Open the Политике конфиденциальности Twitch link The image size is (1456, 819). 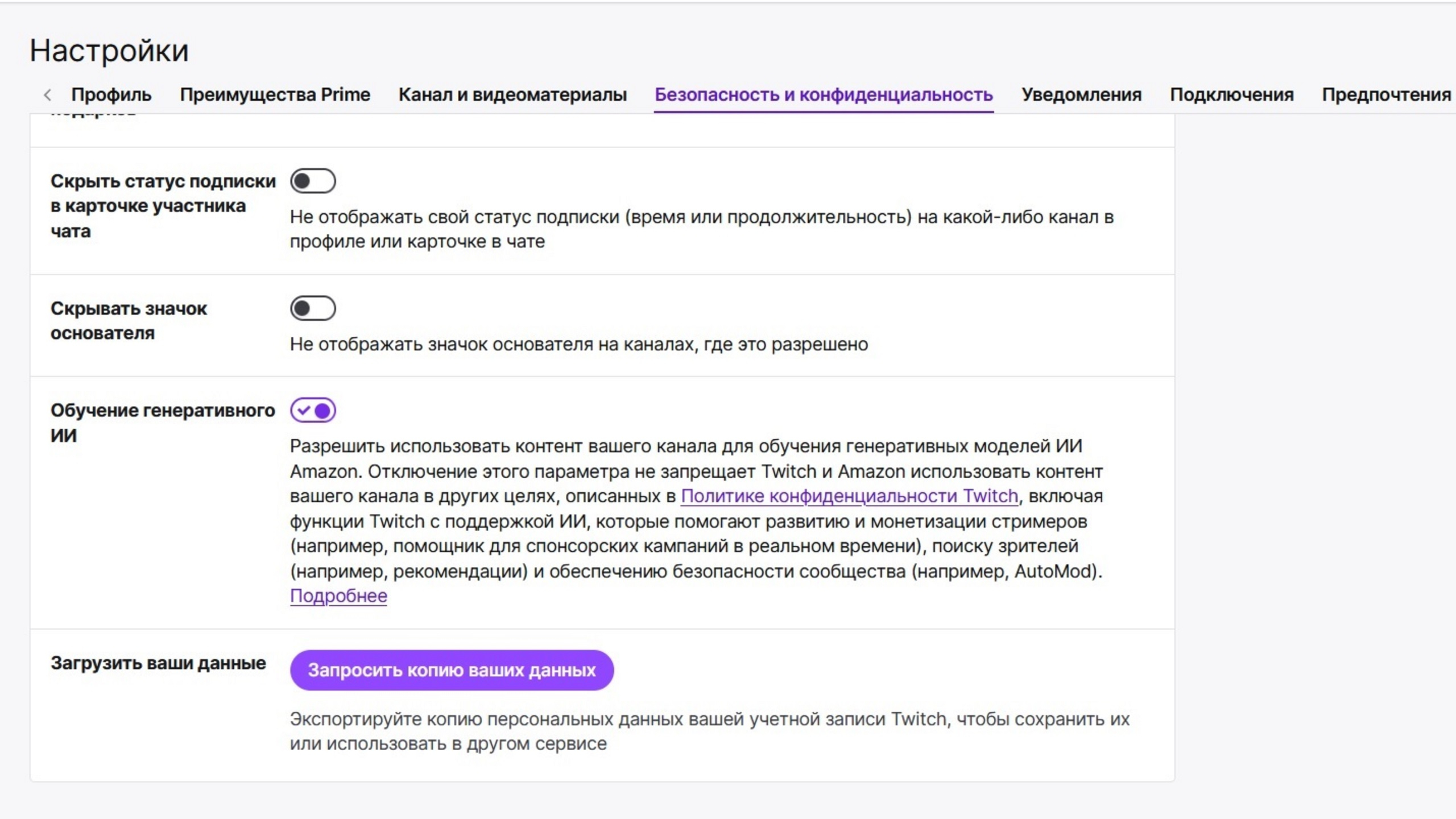(x=849, y=496)
